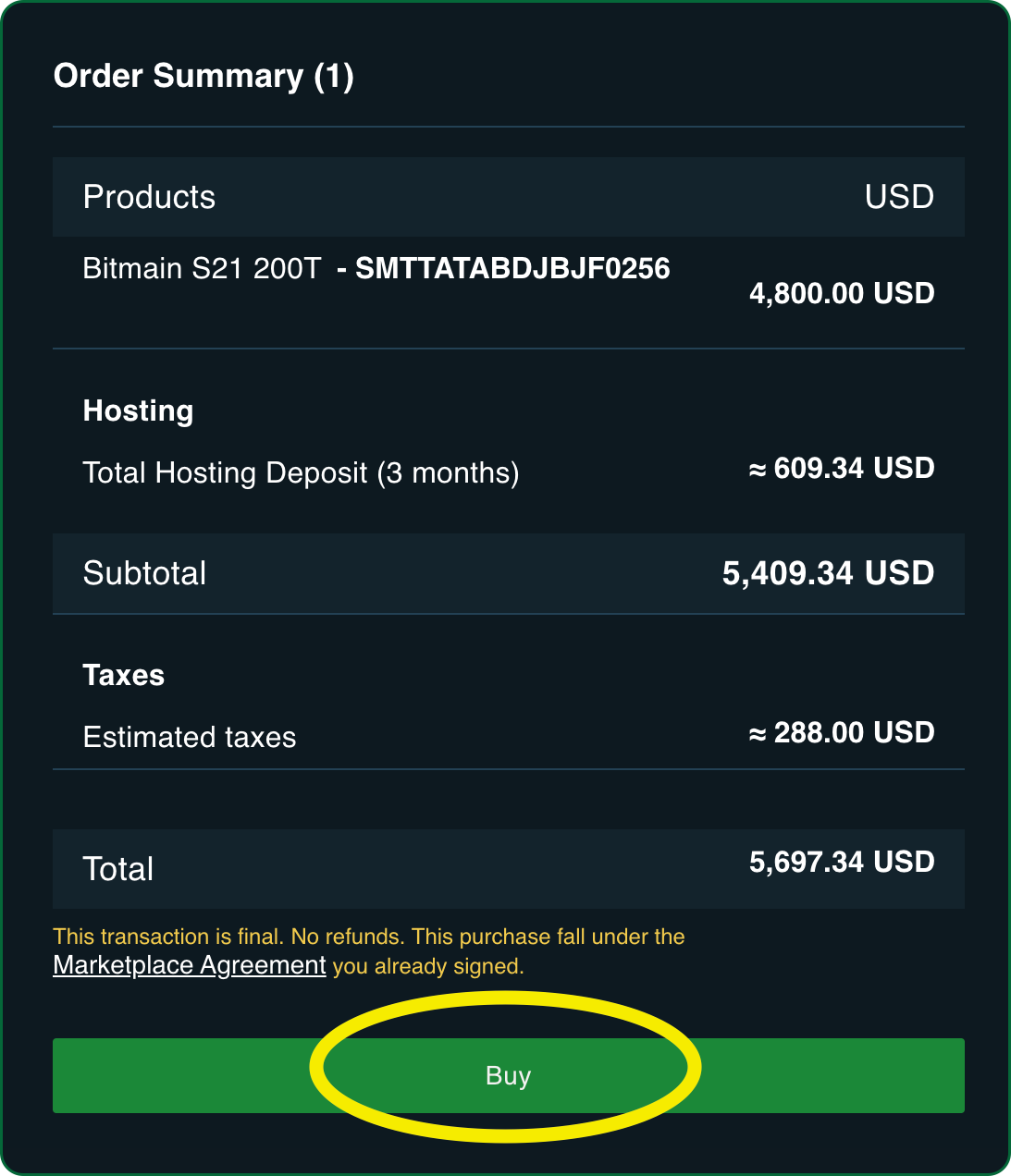
Task: Select the USD column header
Action: (898, 196)
